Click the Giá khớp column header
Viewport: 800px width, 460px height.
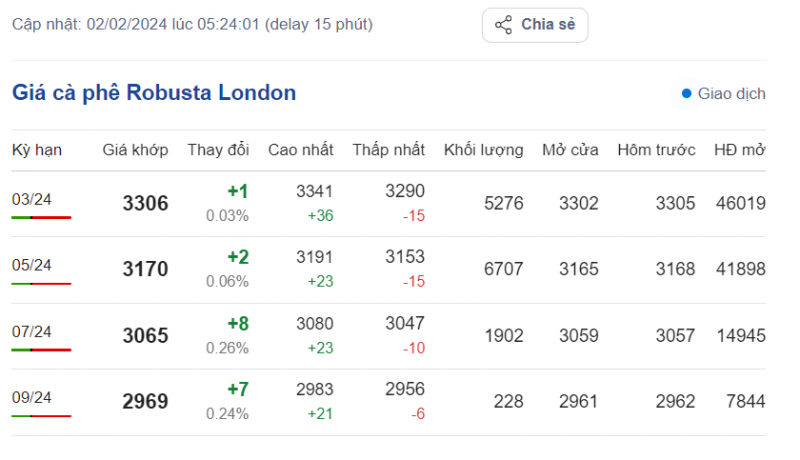(135, 150)
